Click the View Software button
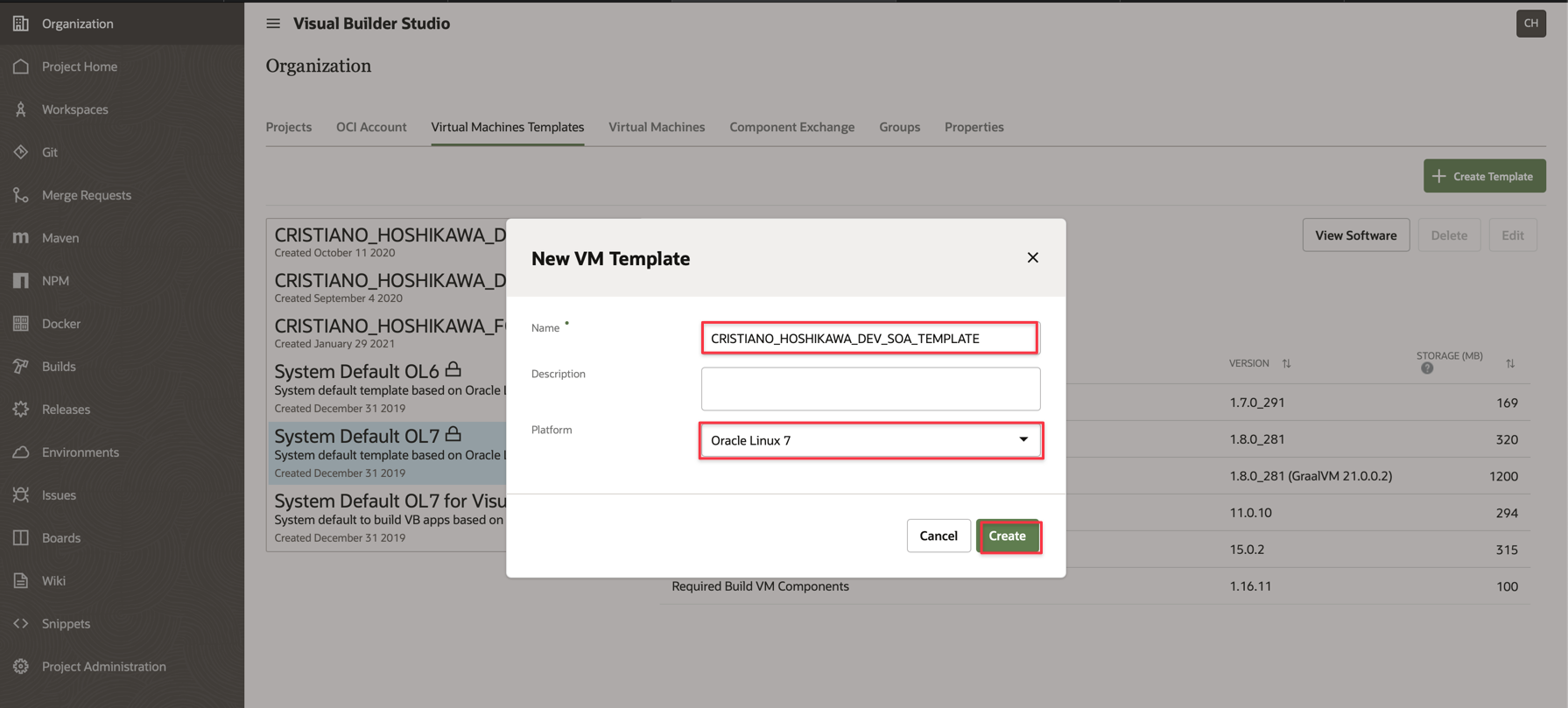 1356,235
